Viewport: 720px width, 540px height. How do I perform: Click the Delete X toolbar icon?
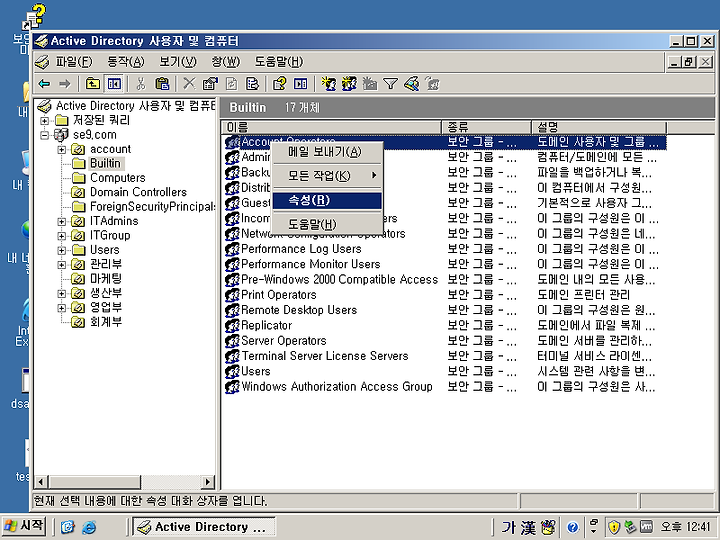click(x=189, y=84)
